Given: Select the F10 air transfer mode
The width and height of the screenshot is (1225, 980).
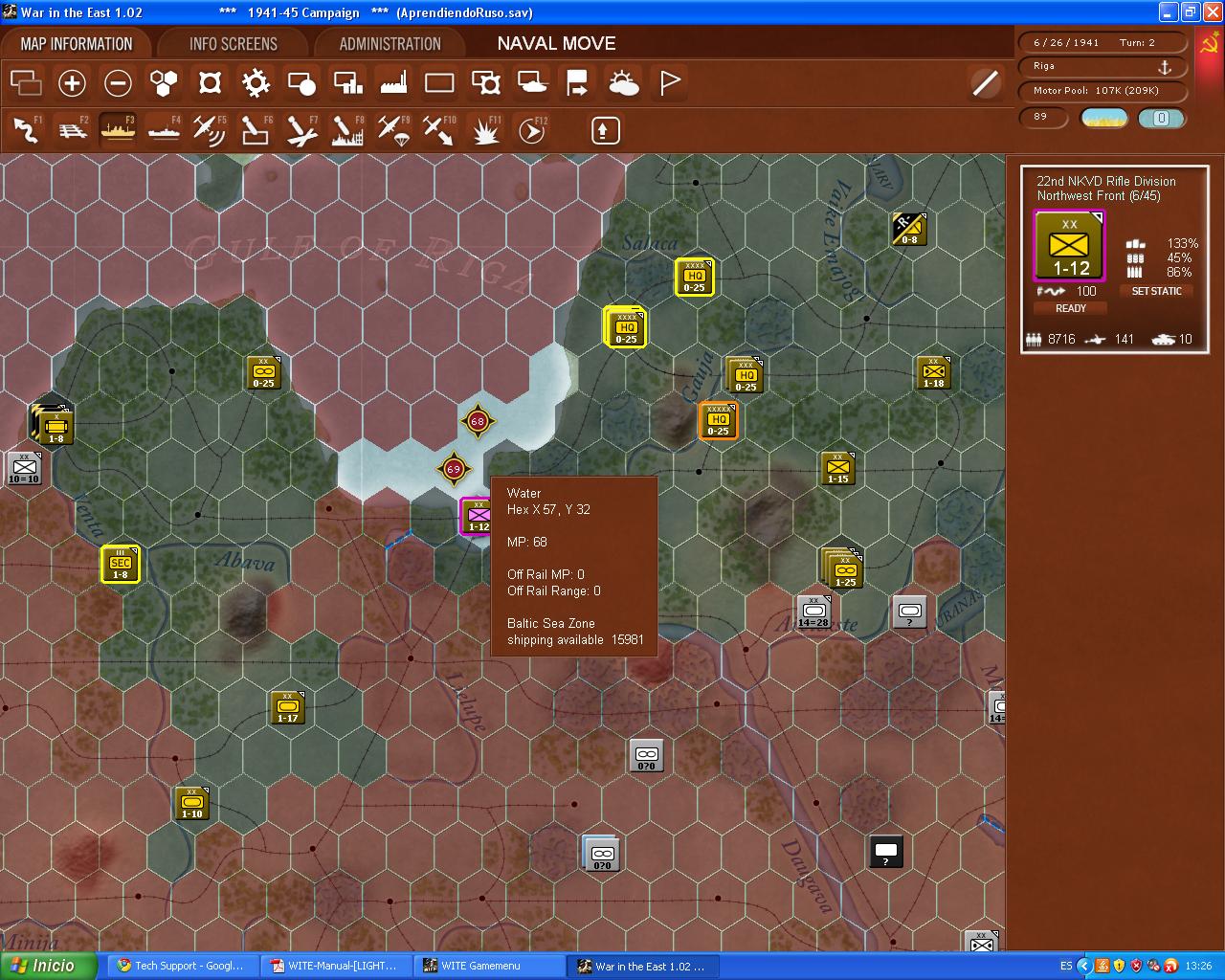Looking at the screenshot, I should point(439,129).
